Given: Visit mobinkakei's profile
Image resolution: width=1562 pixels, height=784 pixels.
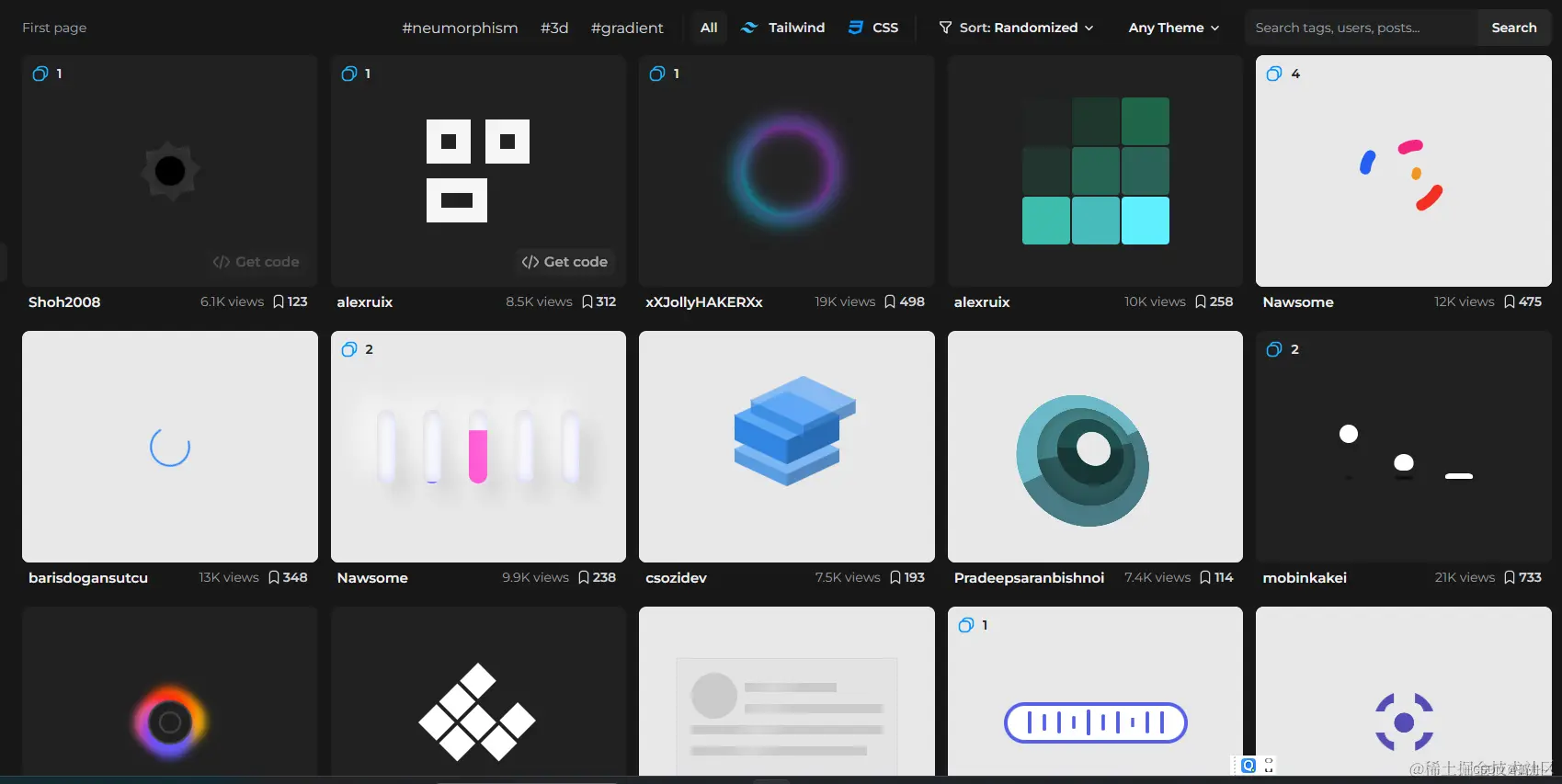Looking at the screenshot, I should tap(1305, 577).
